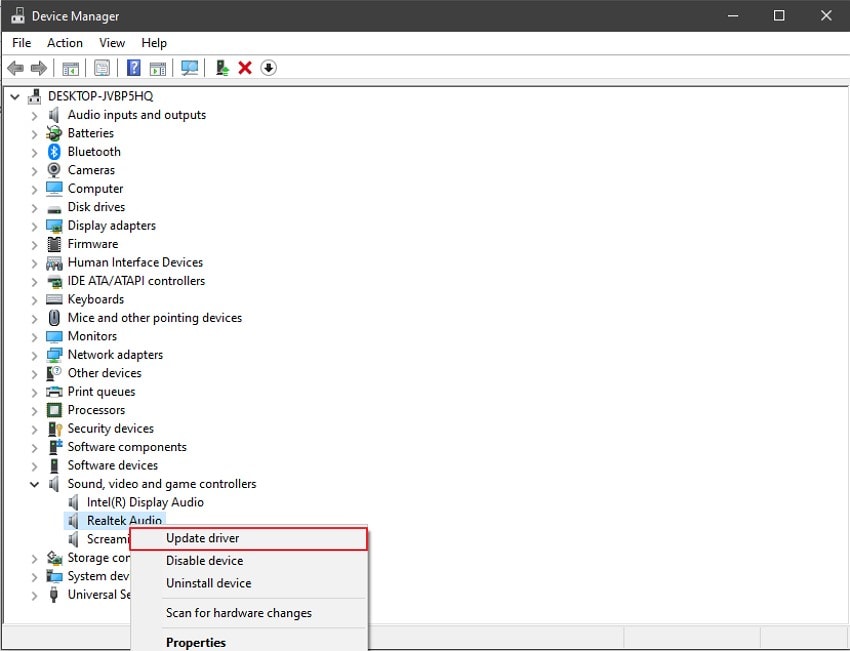
Task: Select the Firmware label
Action: point(93,244)
